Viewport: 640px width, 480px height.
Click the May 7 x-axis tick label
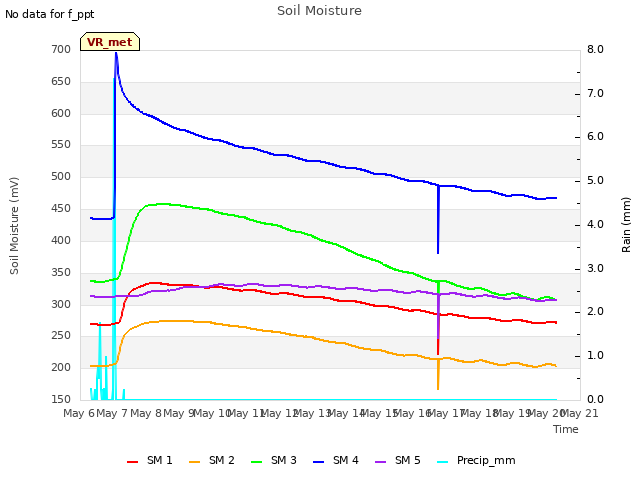click(112, 413)
